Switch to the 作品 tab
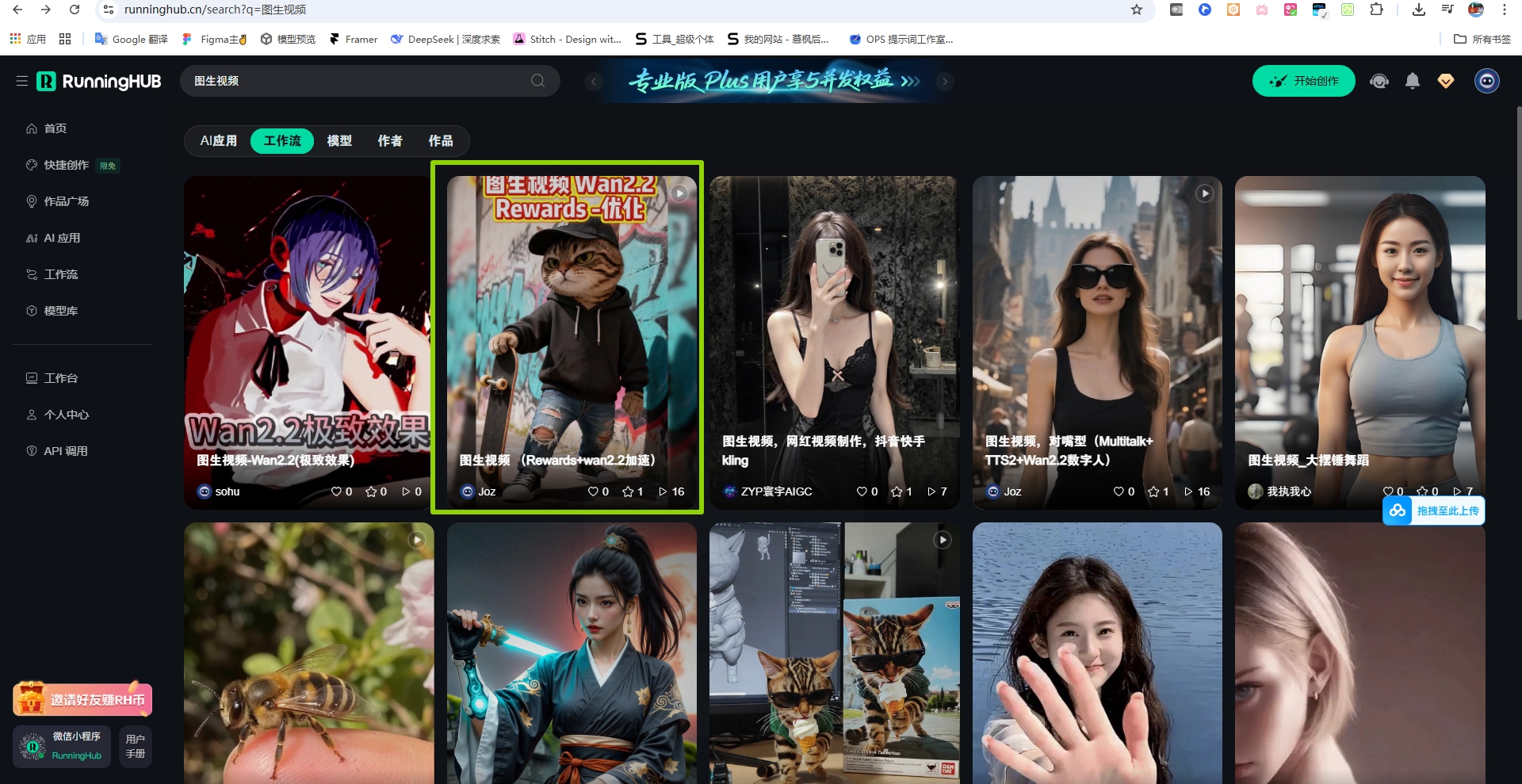This screenshot has height=784, width=1522. point(441,140)
